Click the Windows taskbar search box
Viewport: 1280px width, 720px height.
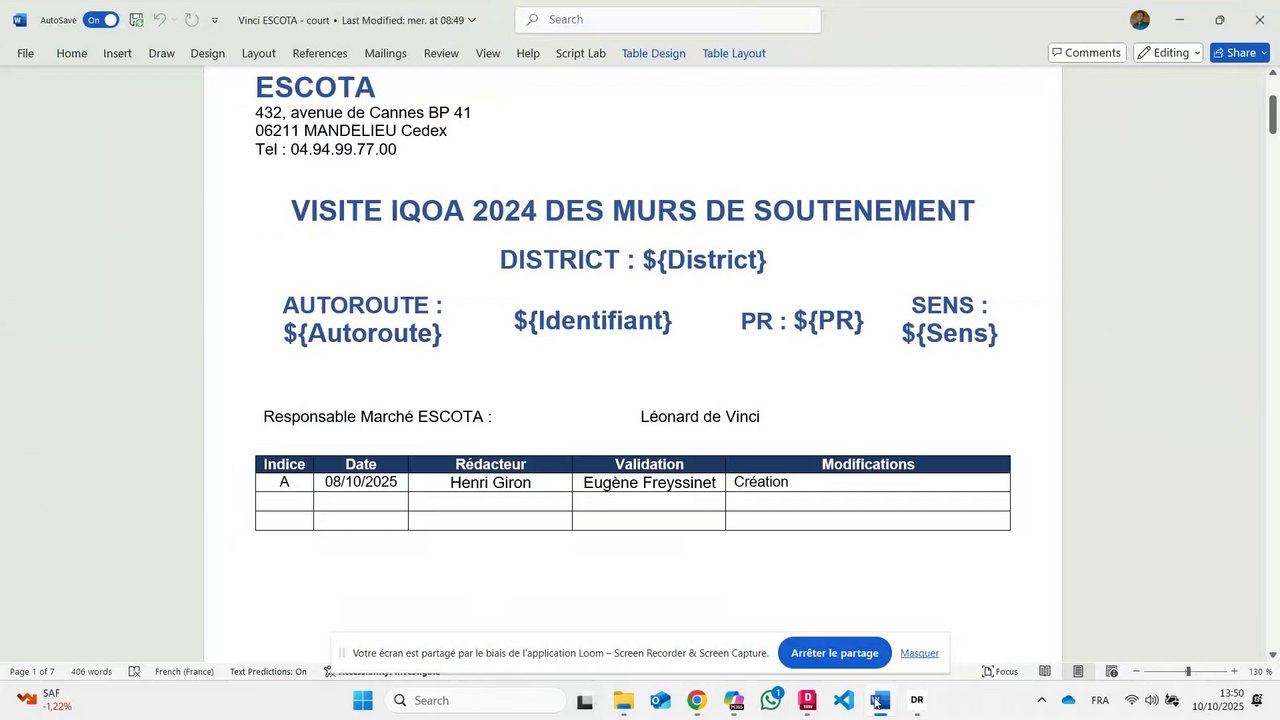point(475,700)
